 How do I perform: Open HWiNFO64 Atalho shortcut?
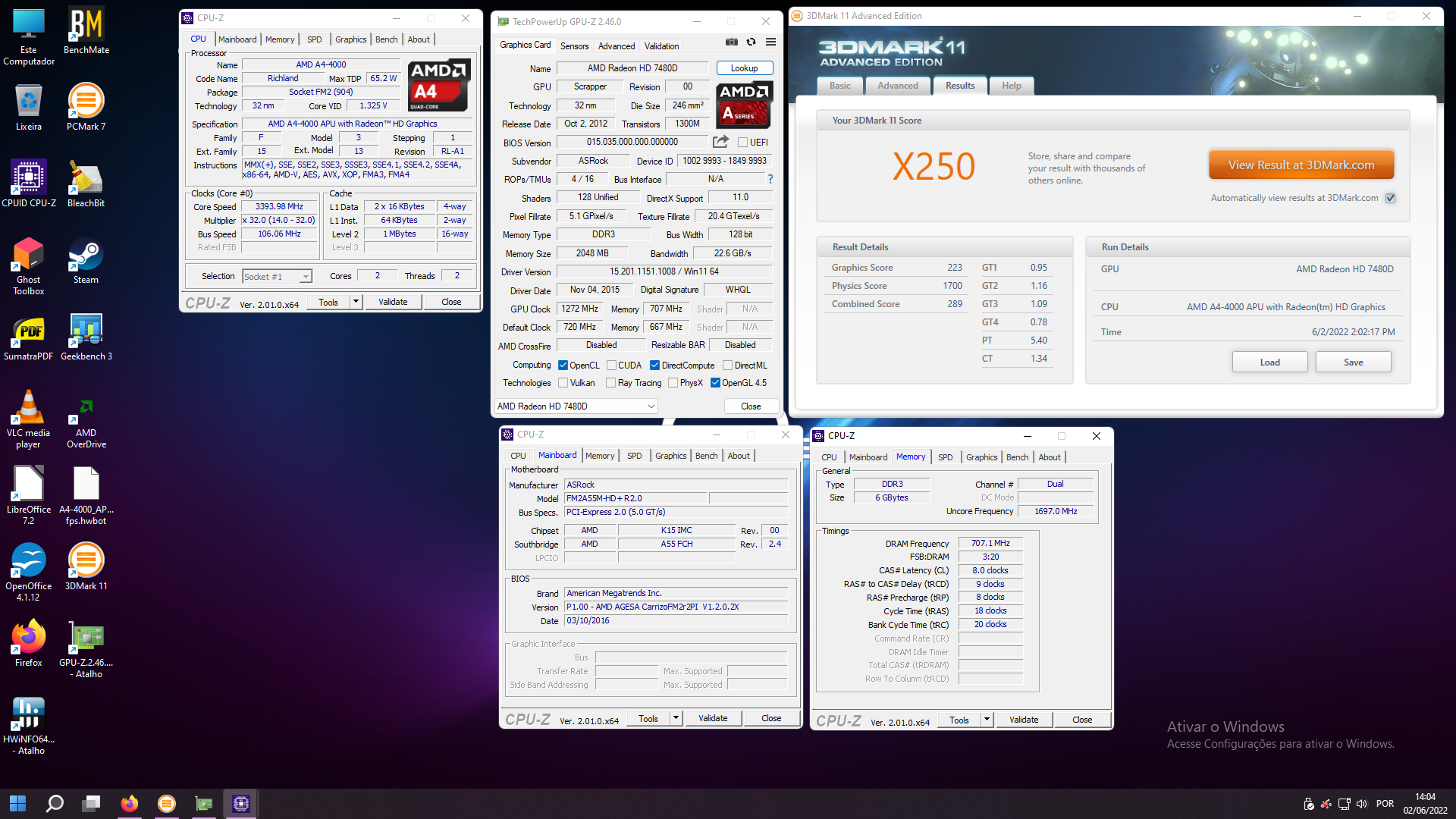point(29,725)
